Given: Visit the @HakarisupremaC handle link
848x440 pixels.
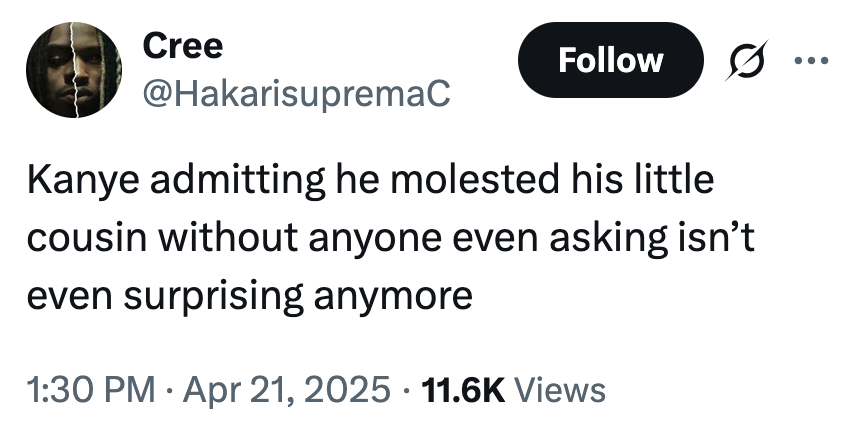Looking at the screenshot, I should click(297, 93).
